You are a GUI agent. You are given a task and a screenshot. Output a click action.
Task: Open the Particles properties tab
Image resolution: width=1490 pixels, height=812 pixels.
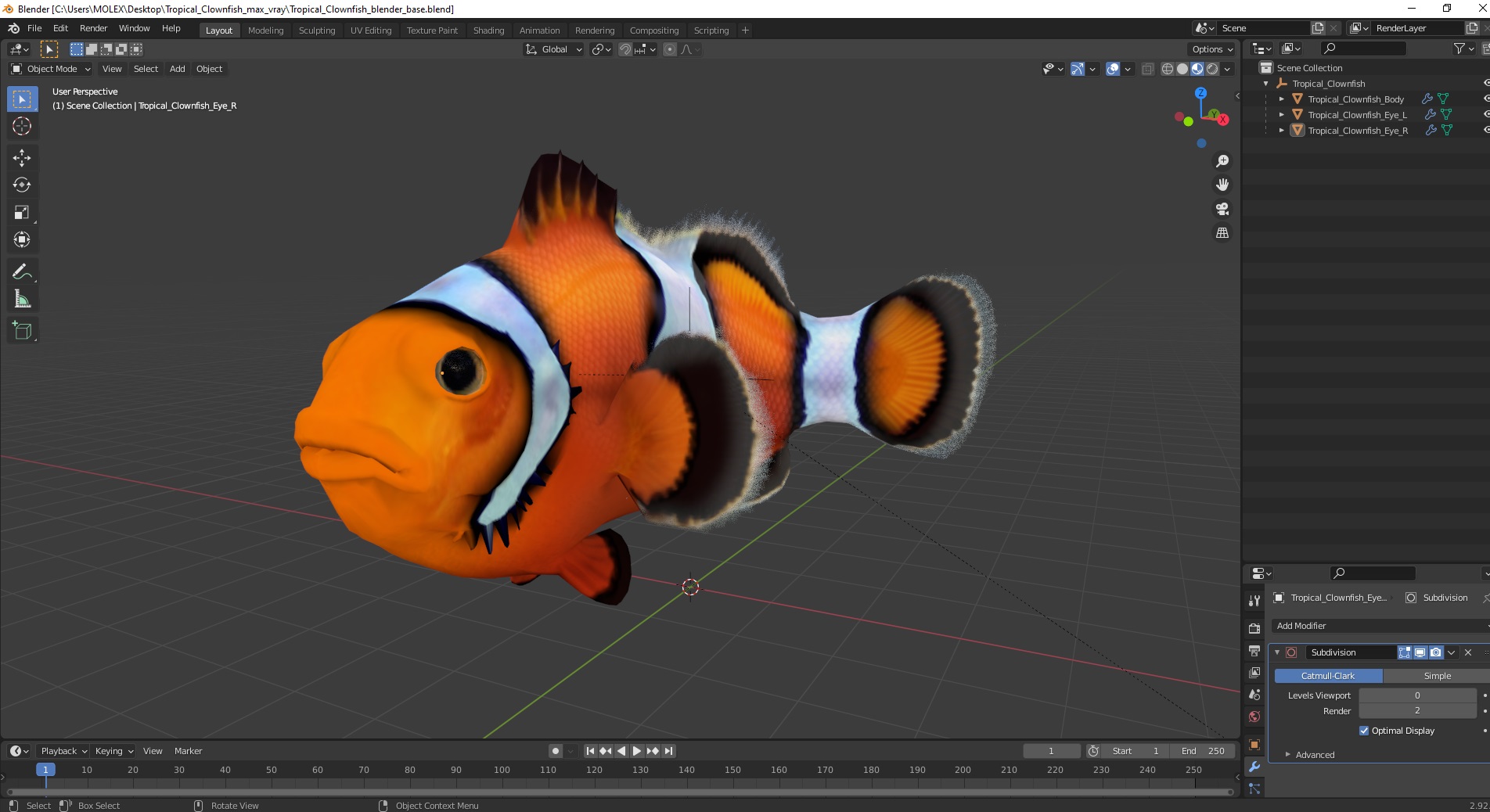(1254, 789)
